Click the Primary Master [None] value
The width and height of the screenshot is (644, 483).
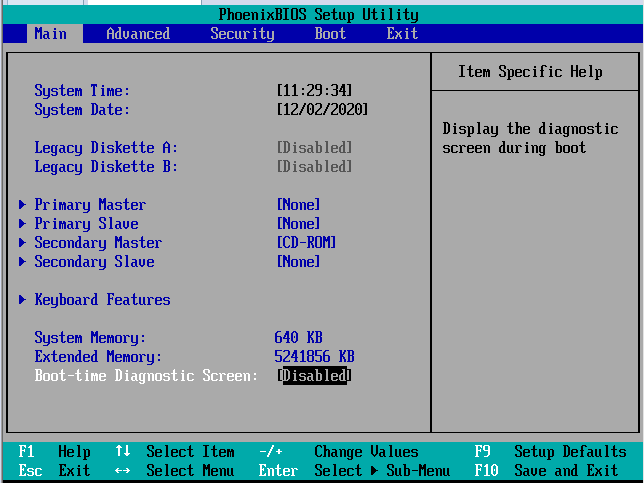tap(299, 205)
